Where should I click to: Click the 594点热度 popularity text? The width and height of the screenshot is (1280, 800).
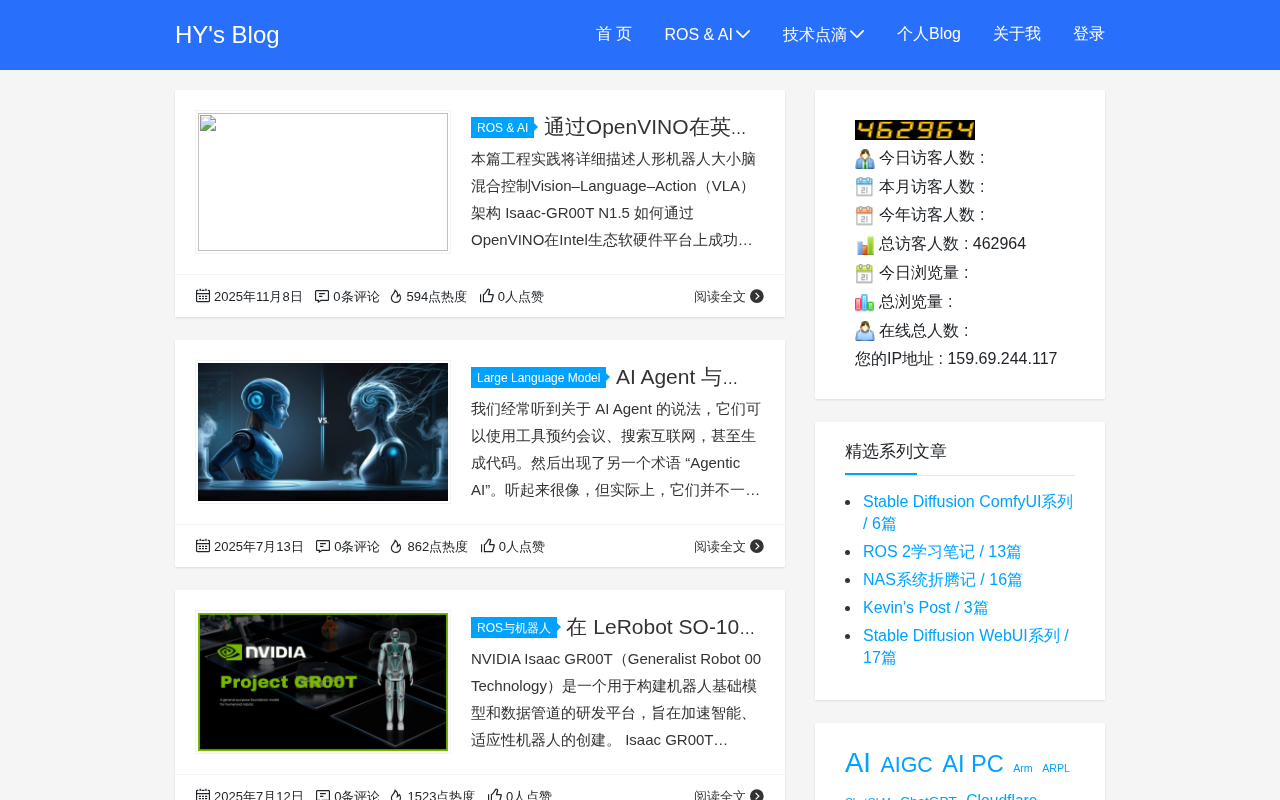click(x=436, y=296)
